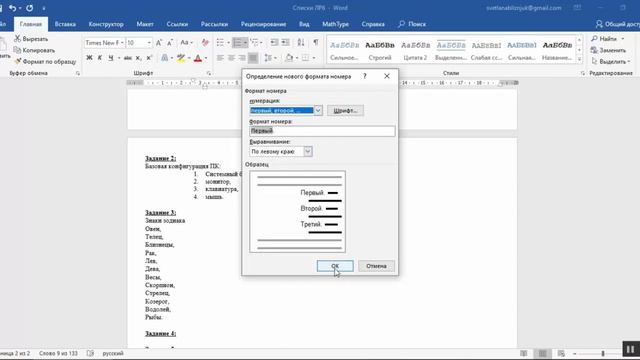Select Цитата 2 style thumbnail
Screen dimensions: 640x360
click(416, 51)
